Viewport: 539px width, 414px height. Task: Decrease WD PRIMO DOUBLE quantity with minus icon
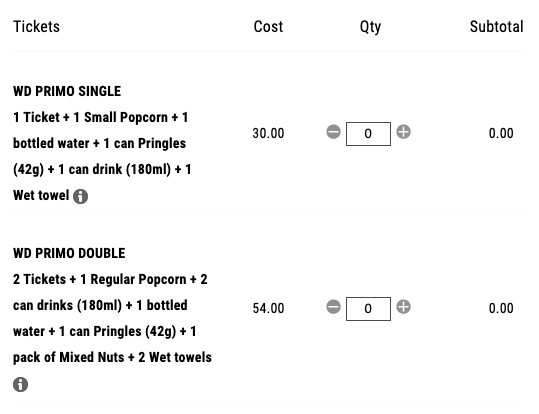pos(333,307)
